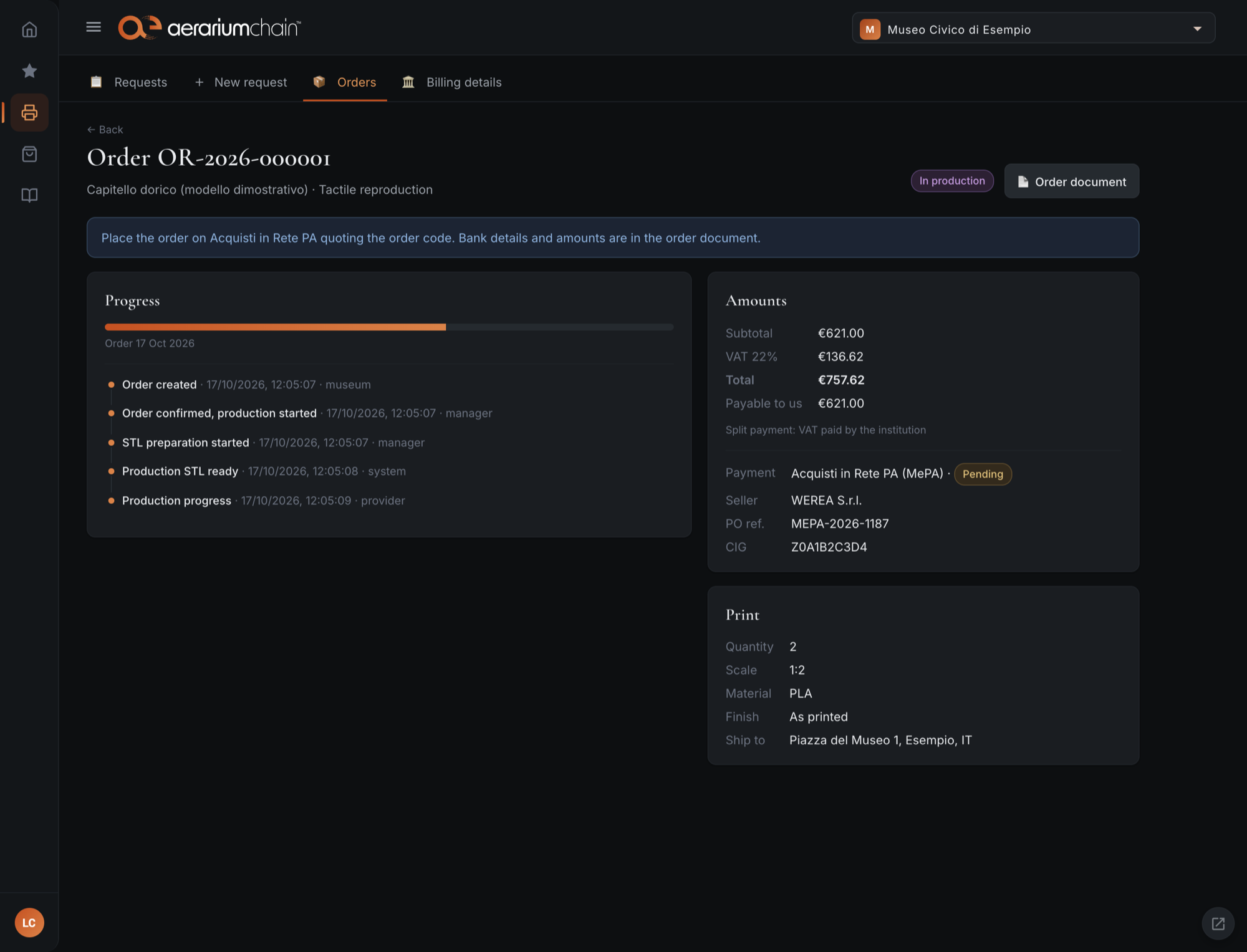Click the Order 17 Oct 2026 date label
The width and height of the screenshot is (1247, 952).
point(150,344)
